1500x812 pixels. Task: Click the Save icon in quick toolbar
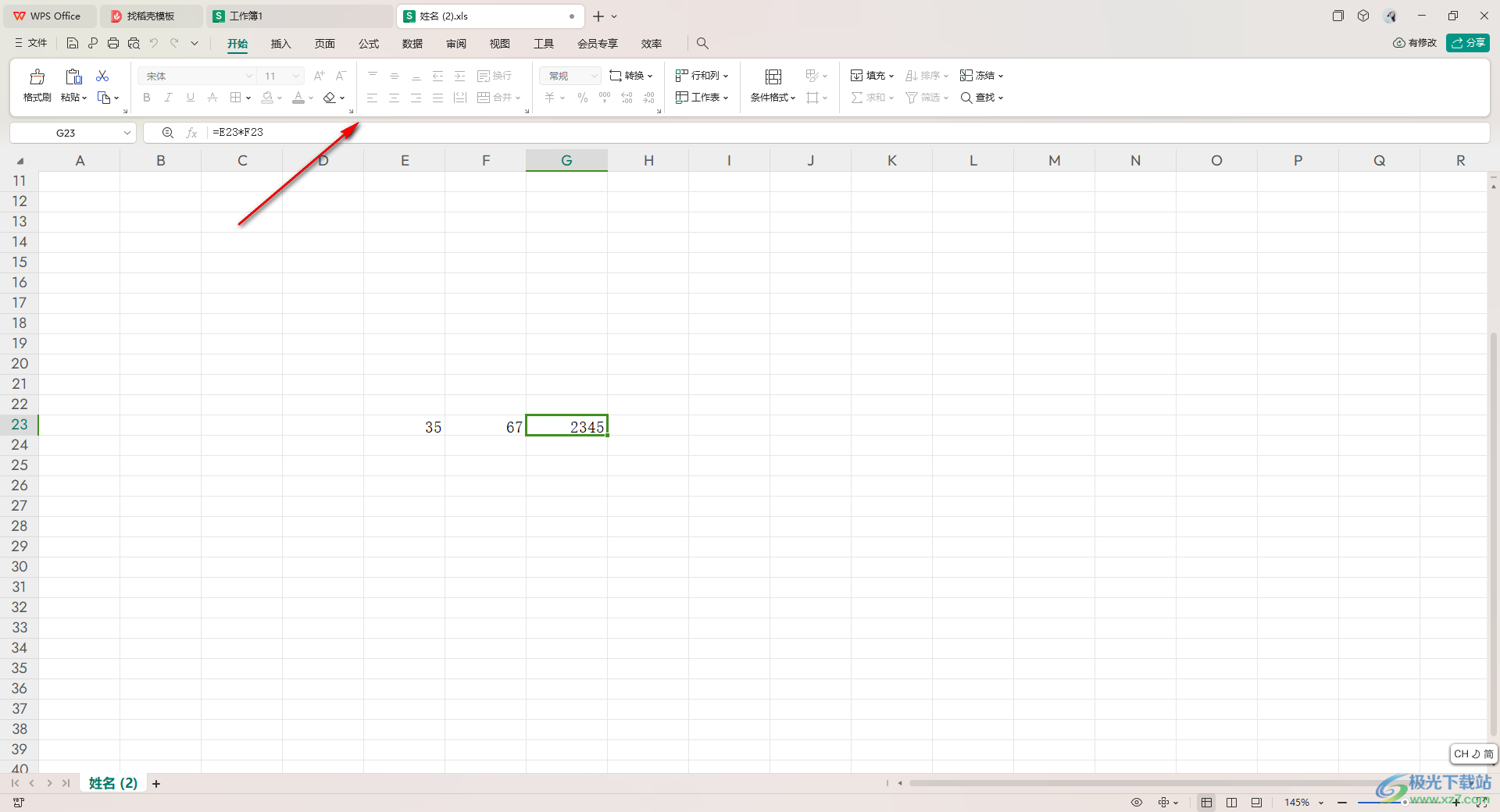[72, 44]
